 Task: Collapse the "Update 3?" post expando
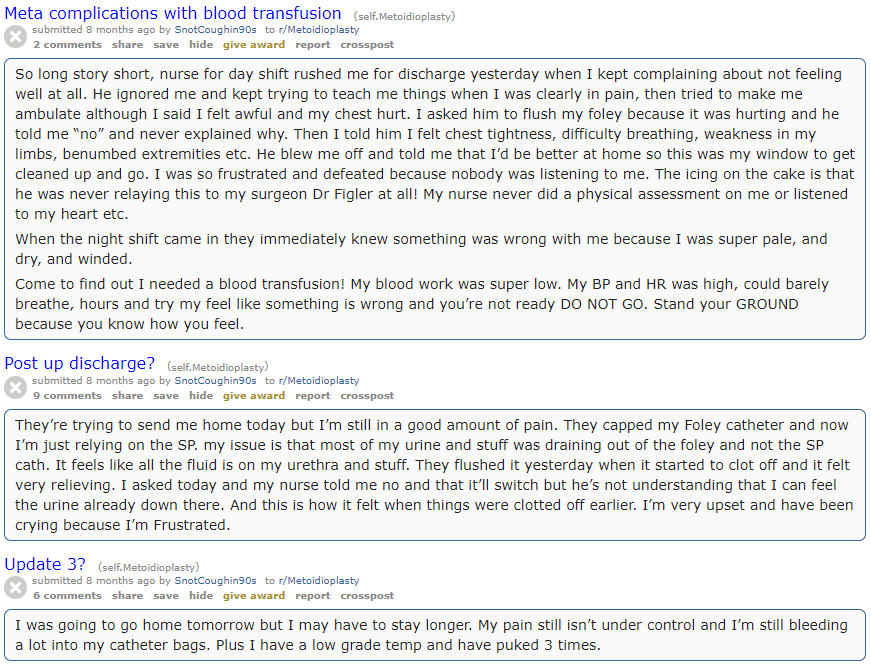click(15, 588)
